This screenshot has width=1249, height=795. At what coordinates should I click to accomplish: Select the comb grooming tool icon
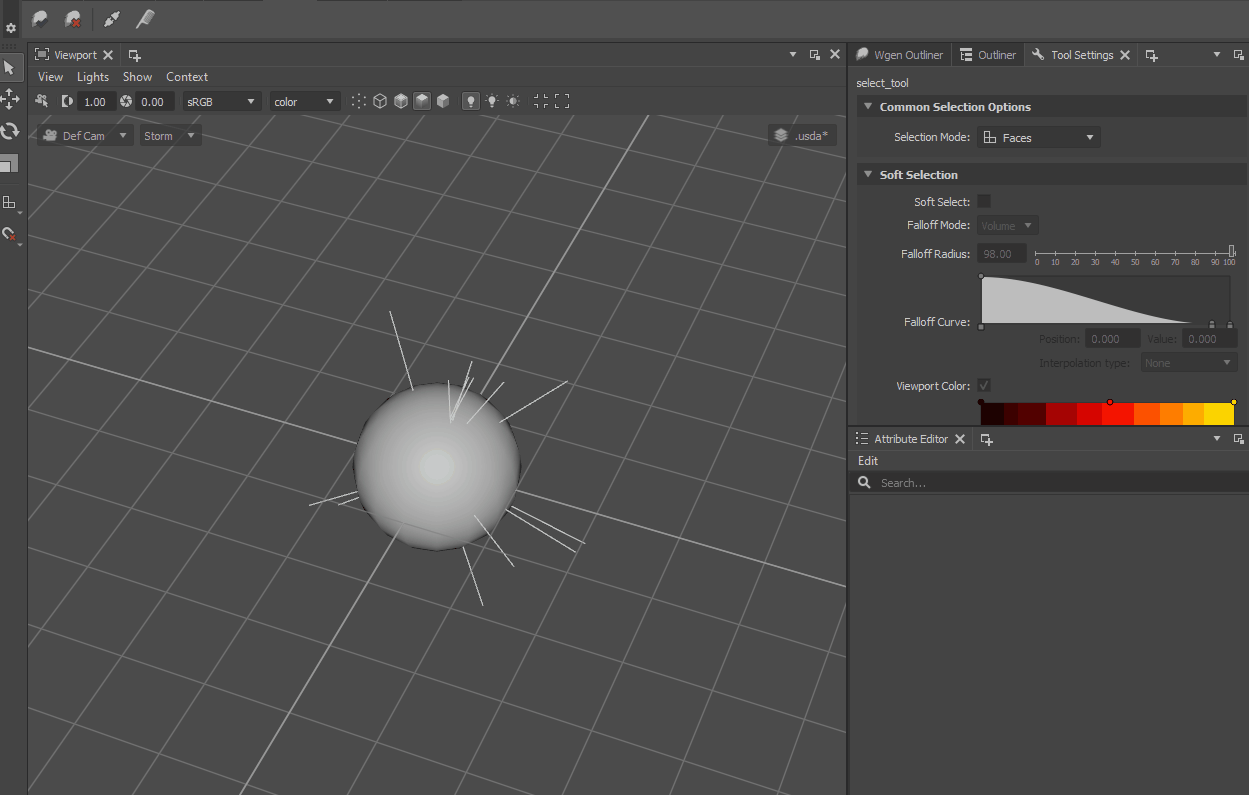click(x=145, y=19)
